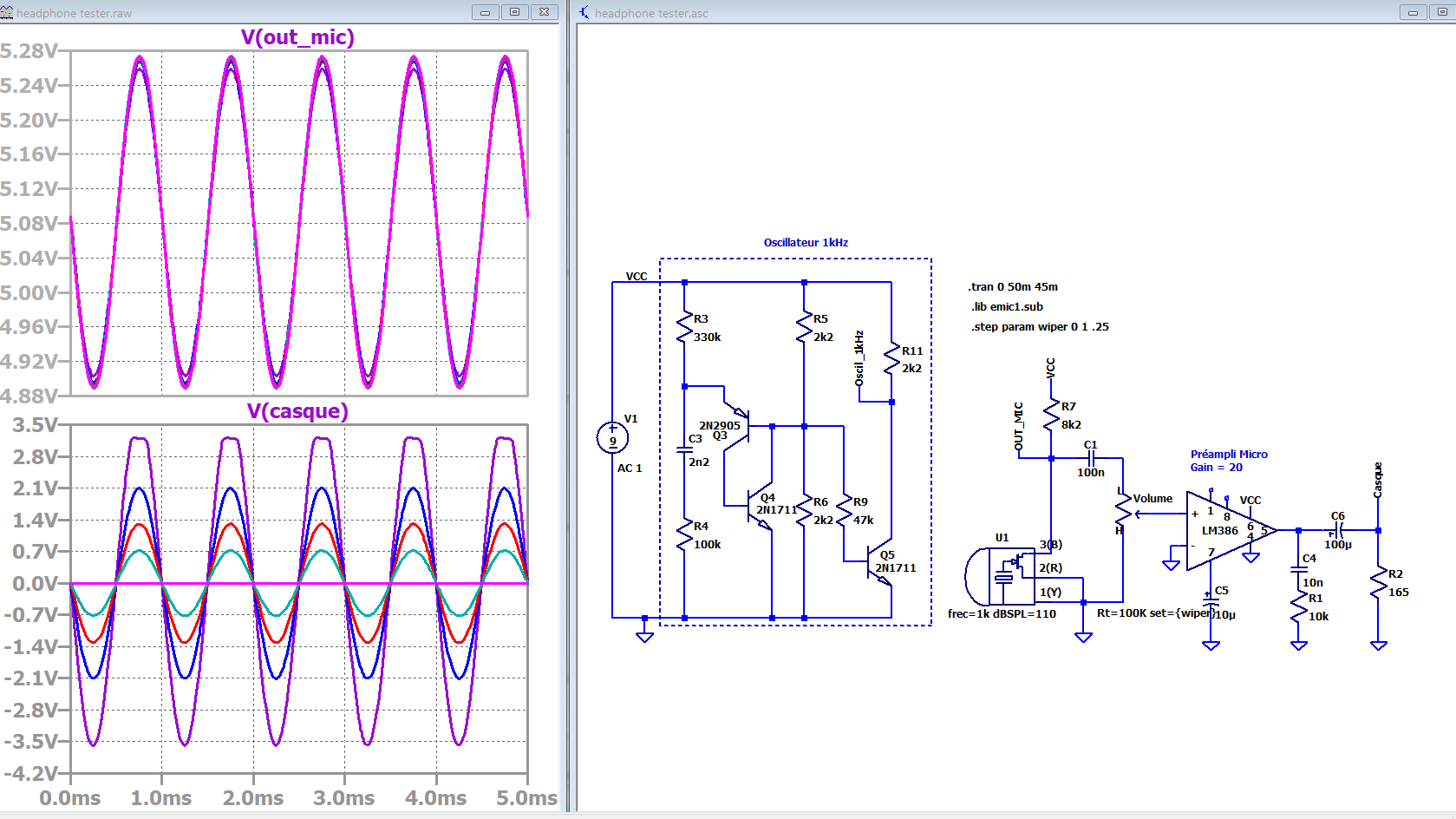
Task: Select the LM386 amplifier triangle symbol
Action: (1224, 530)
